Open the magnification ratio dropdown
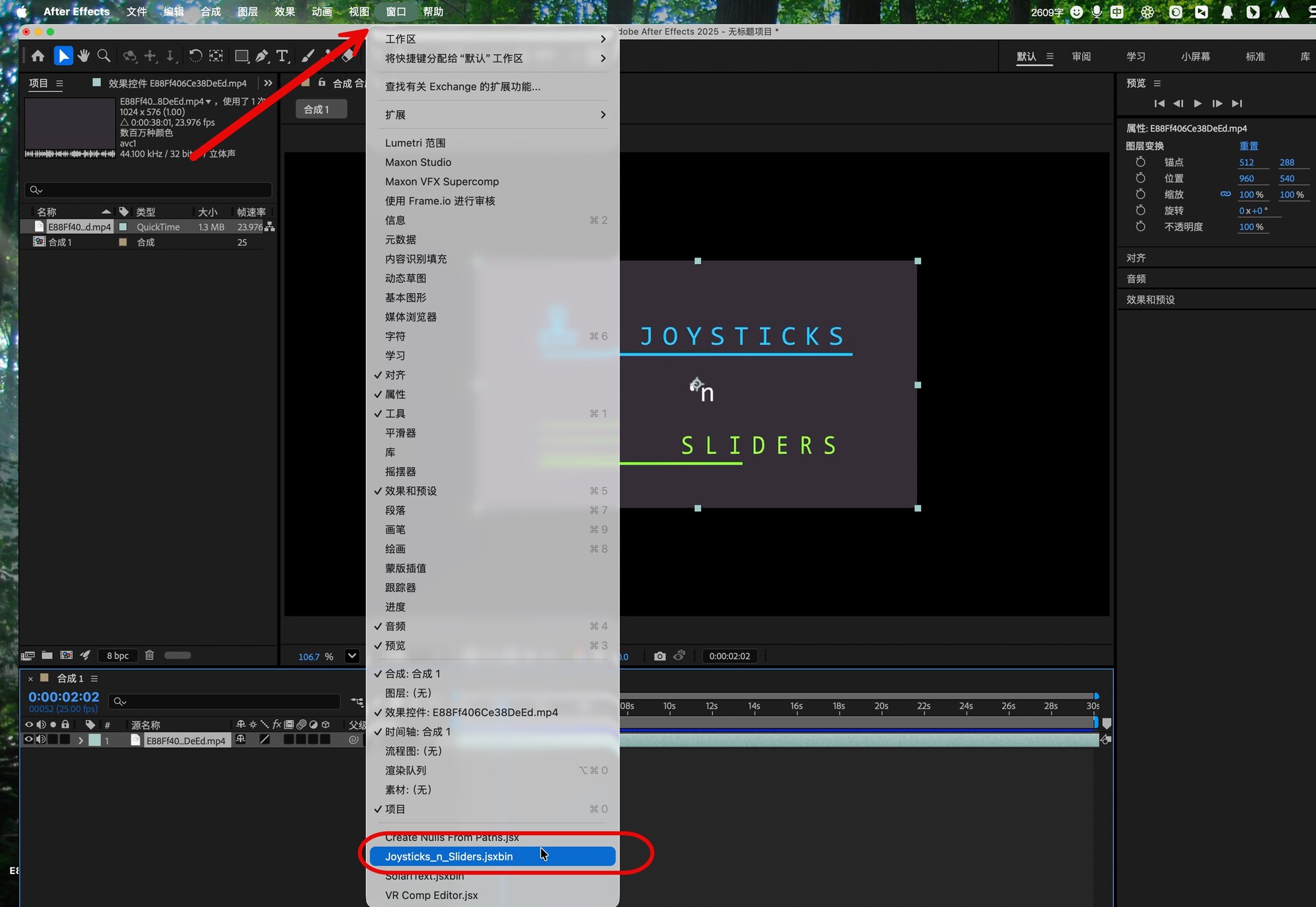Image resolution: width=1316 pixels, height=907 pixels. tap(352, 656)
